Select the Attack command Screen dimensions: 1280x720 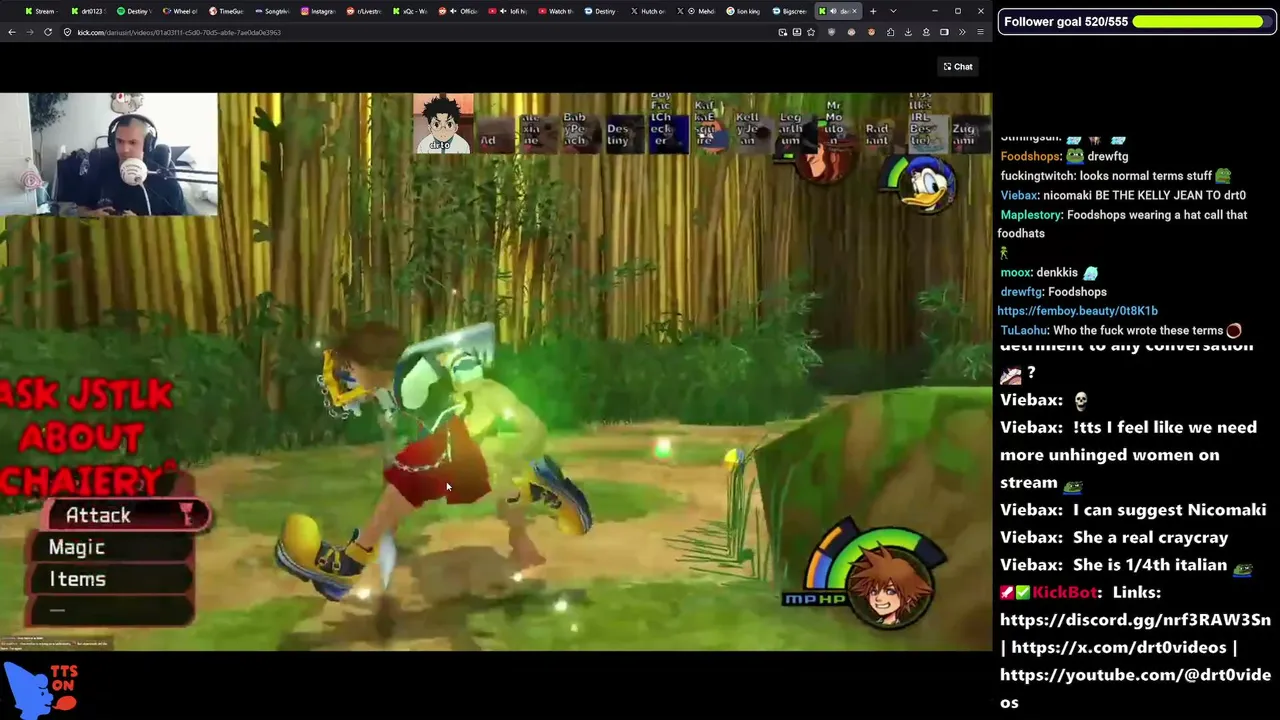(x=127, y=515)
